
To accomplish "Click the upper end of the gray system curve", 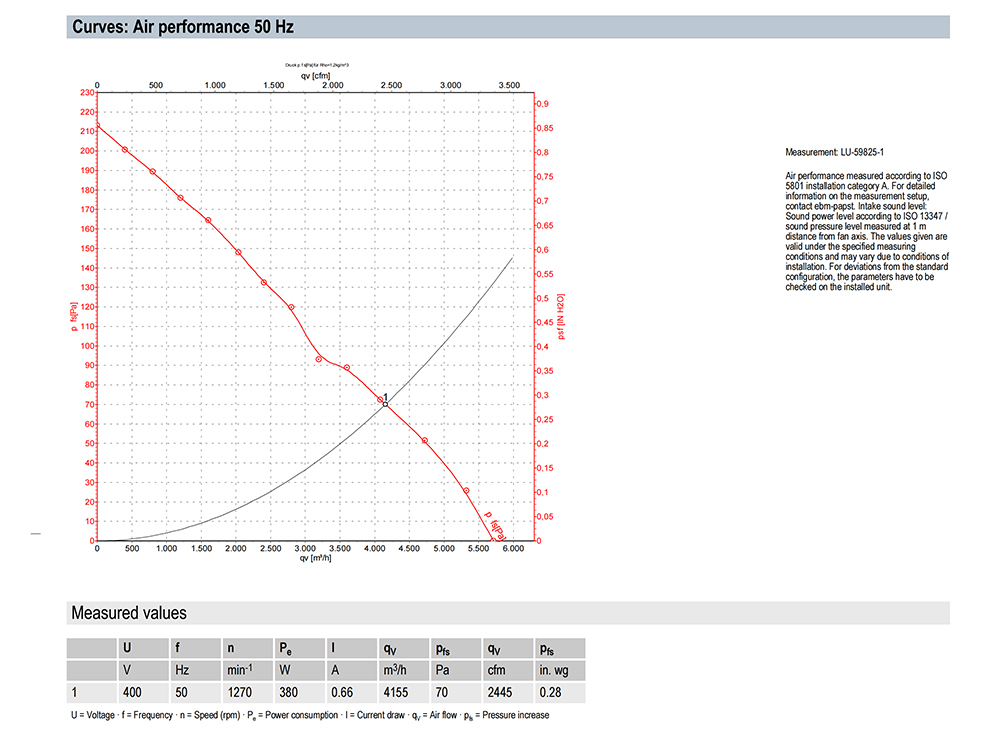I will [512, 258].
